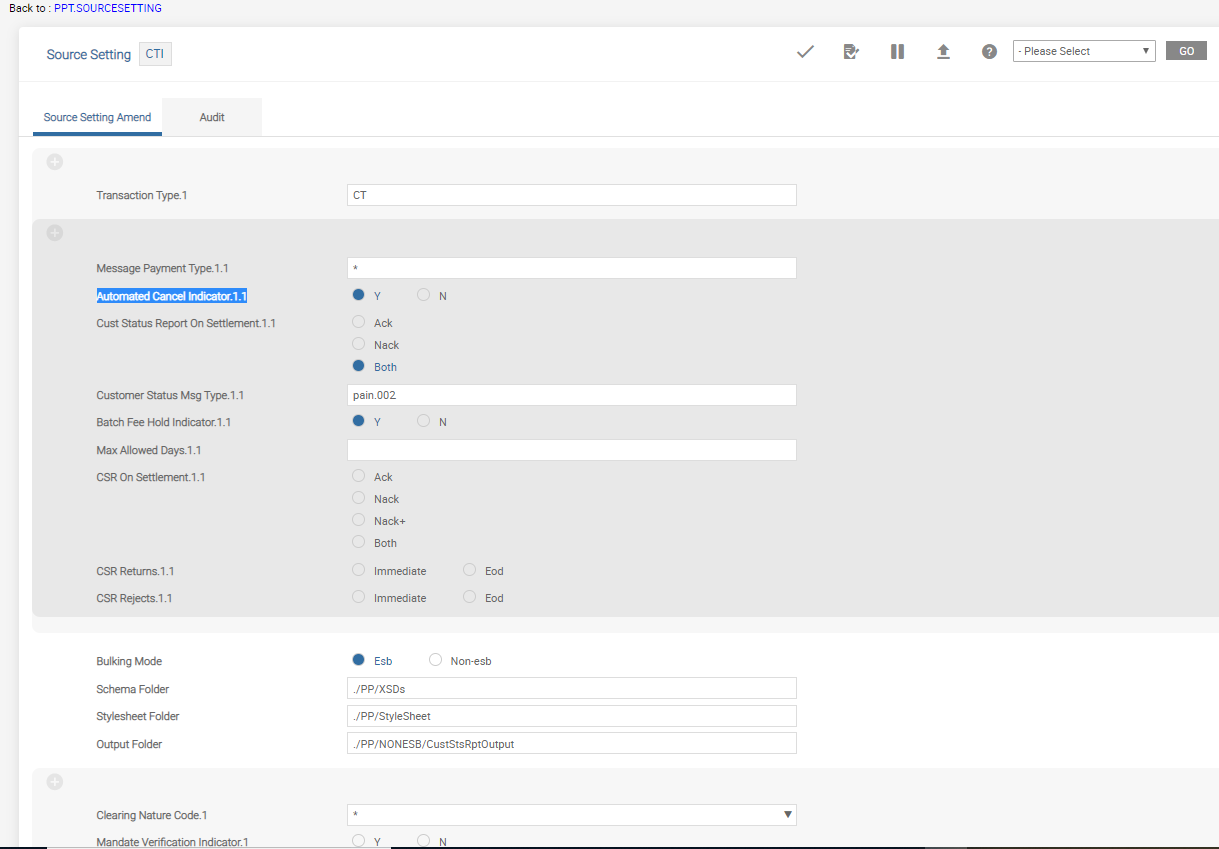Click the upward arrow toolbar icon
This screenshot has height=849, width=1219.
pyautogui.click(x=943, y=52)
